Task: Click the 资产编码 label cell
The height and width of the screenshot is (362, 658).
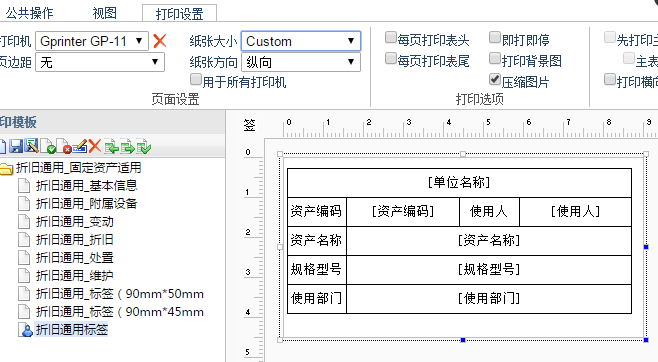Action: tap(317, 212)
